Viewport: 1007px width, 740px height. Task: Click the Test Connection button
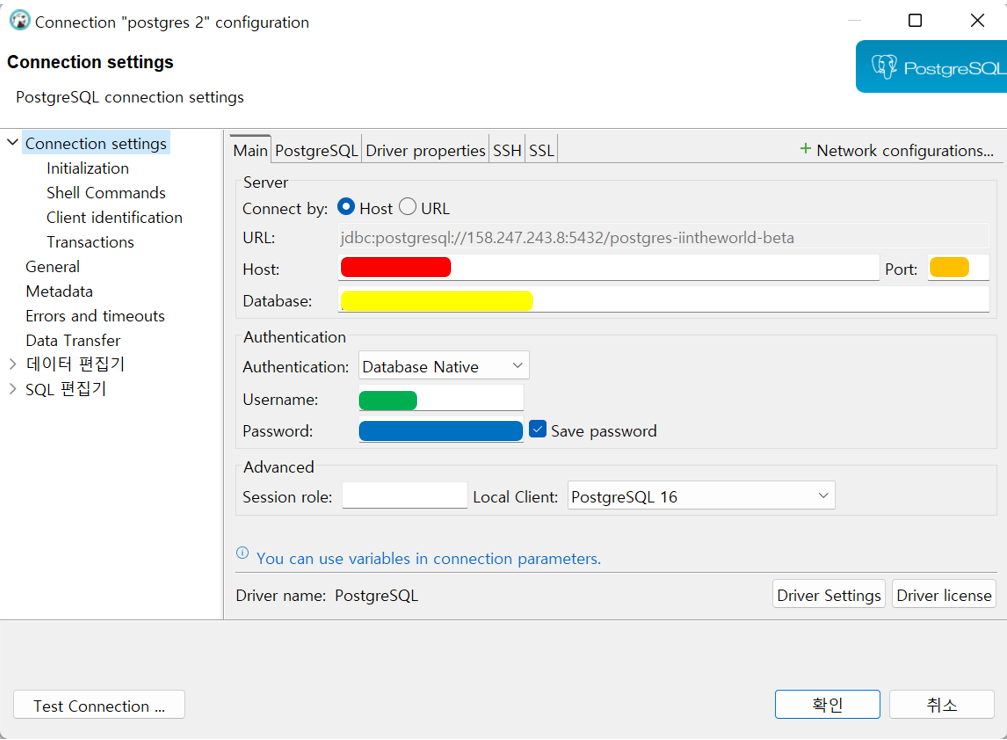99,705
